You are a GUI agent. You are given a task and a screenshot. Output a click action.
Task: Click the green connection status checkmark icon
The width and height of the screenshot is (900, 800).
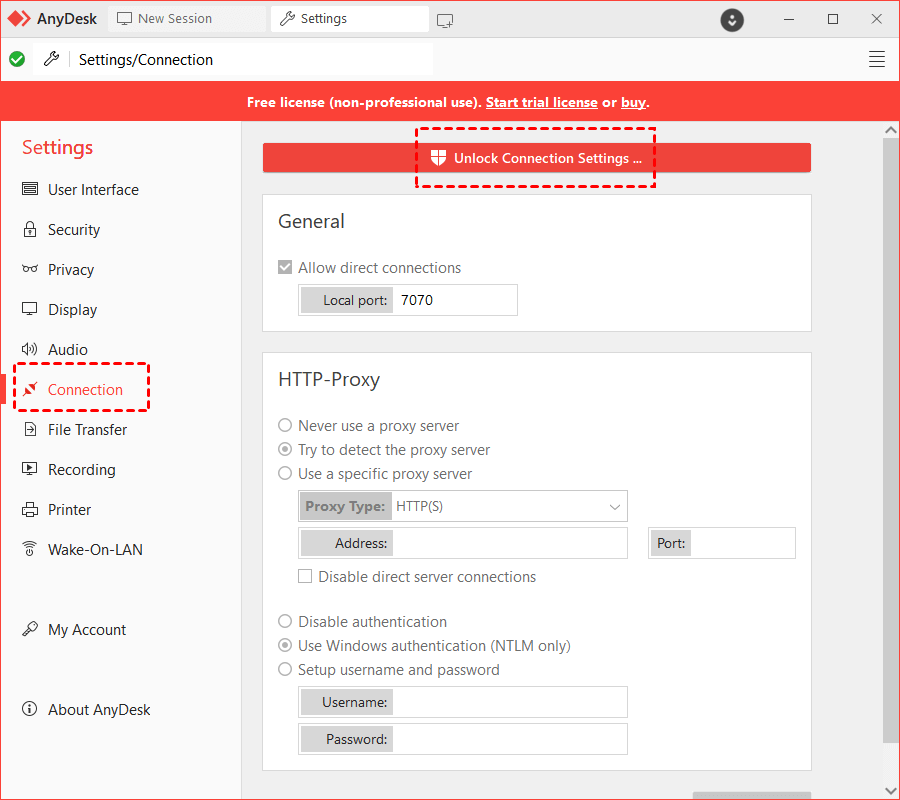tap(17, 59)
